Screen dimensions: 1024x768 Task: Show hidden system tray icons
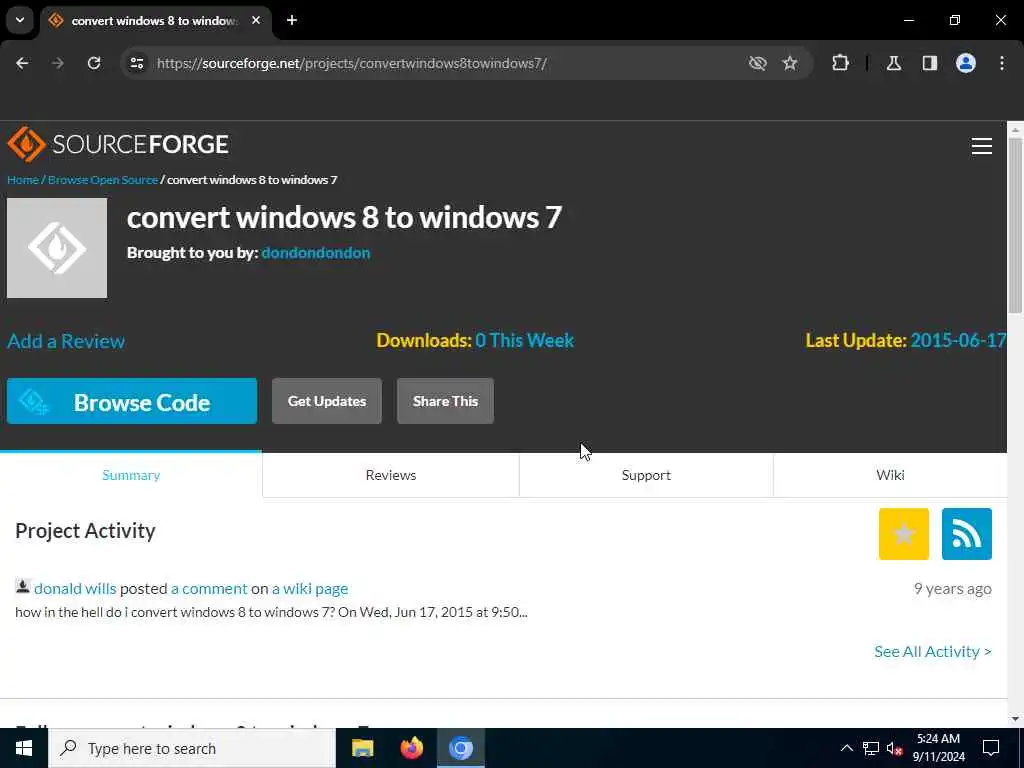846,748
